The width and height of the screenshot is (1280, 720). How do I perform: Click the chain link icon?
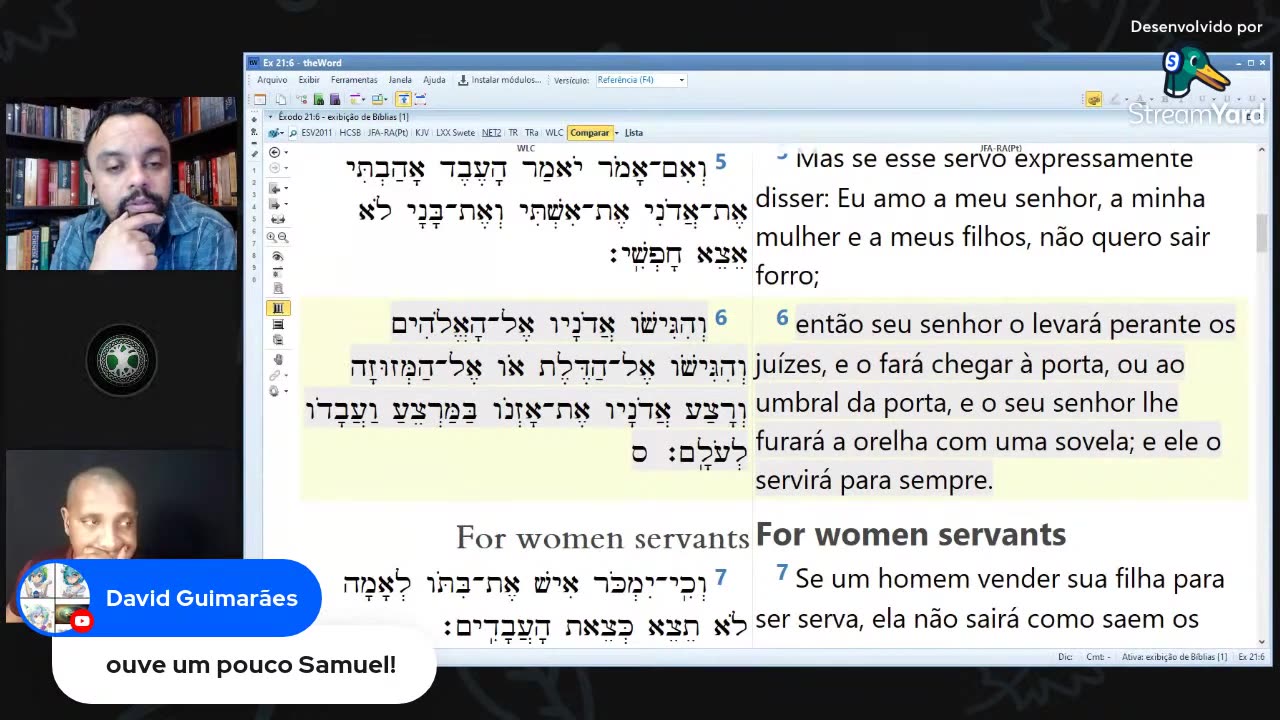[x=275, y=375]
